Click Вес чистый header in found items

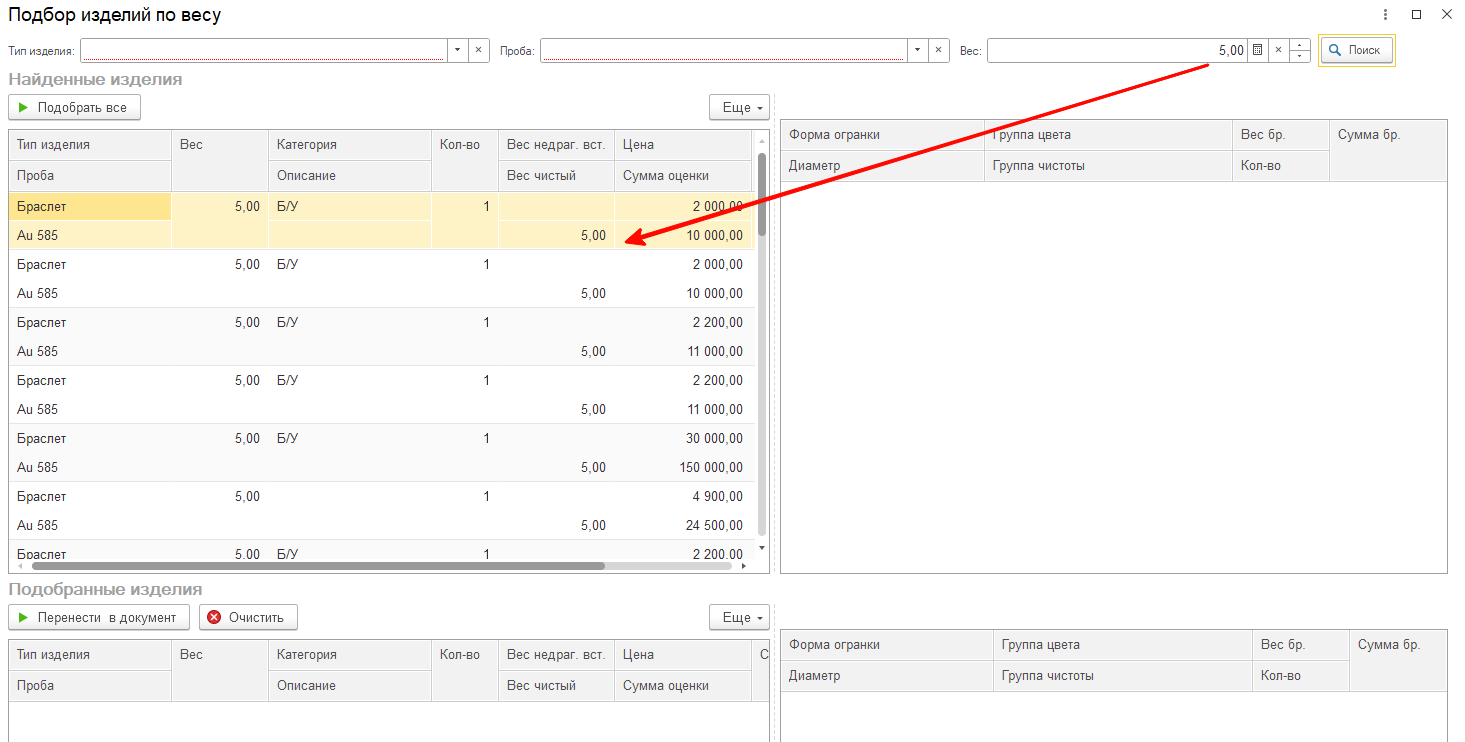556,176
